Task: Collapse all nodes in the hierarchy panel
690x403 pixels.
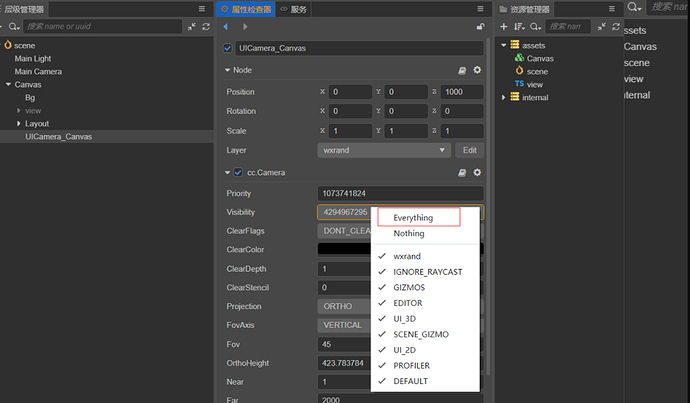Action: (191, 27)
